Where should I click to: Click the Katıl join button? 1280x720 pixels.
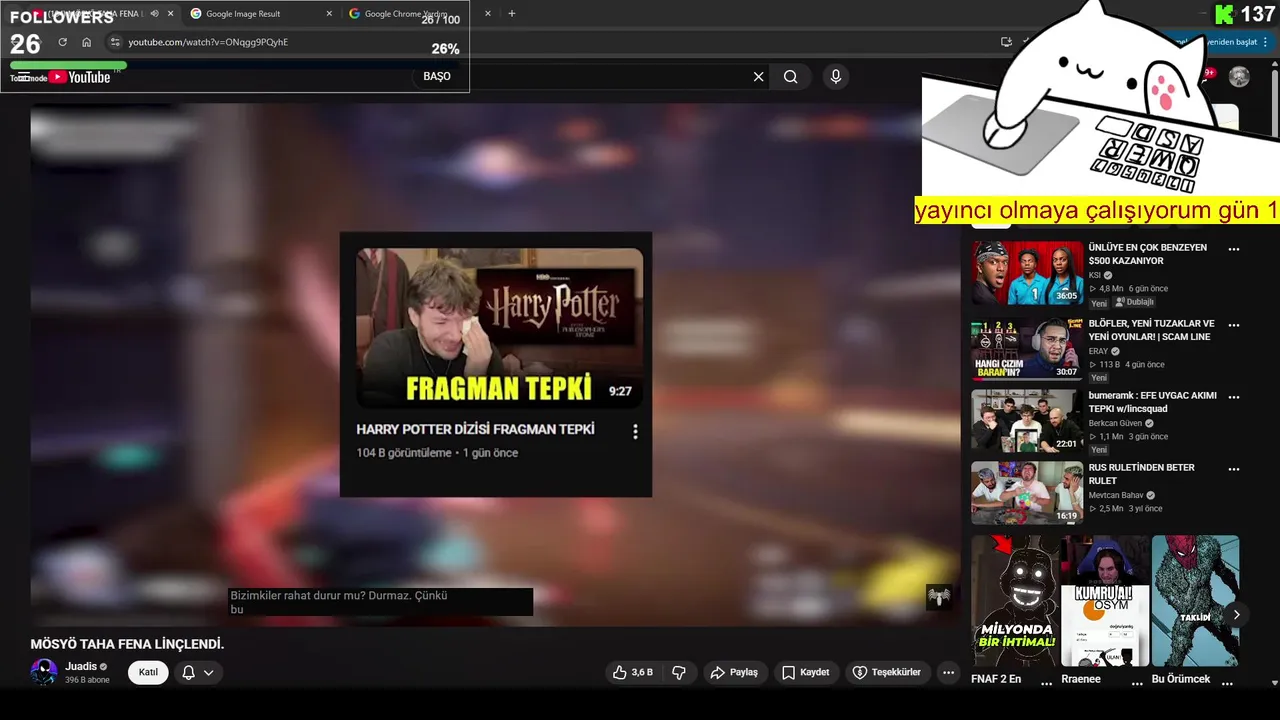click(148, 672)
